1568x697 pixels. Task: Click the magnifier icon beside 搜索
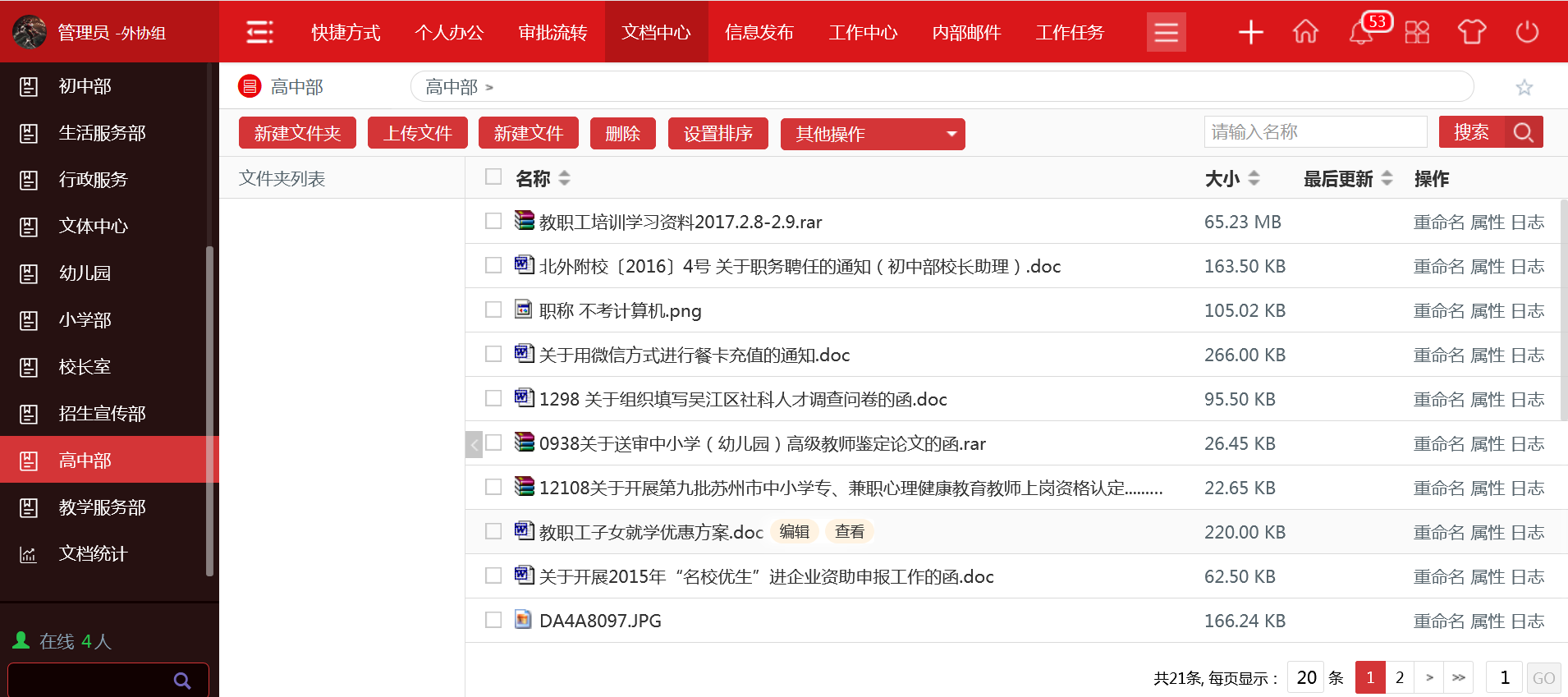[x=1524, y=132]
